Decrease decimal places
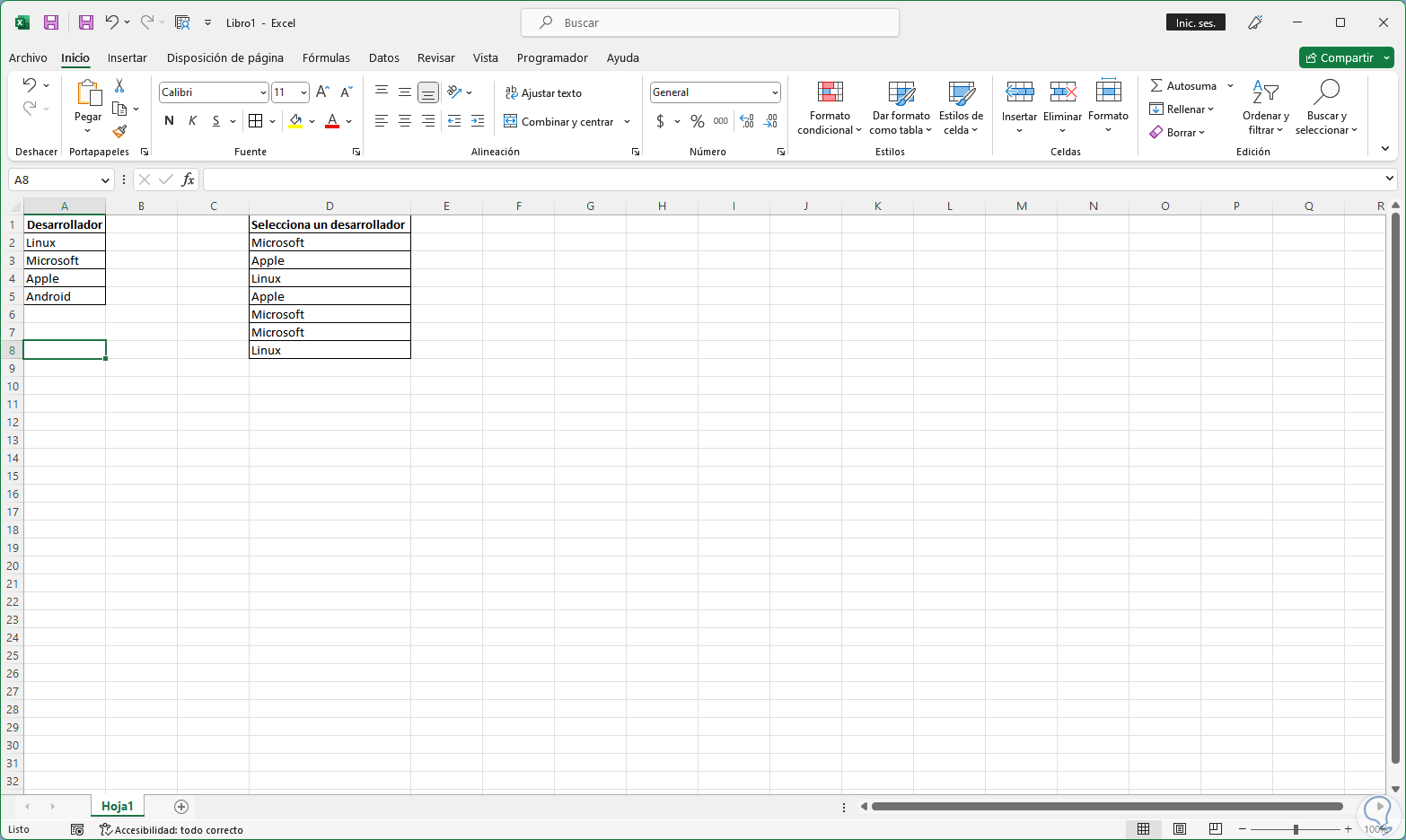The width and height of the screenshot is (1406, 840). tap(770, 121)
